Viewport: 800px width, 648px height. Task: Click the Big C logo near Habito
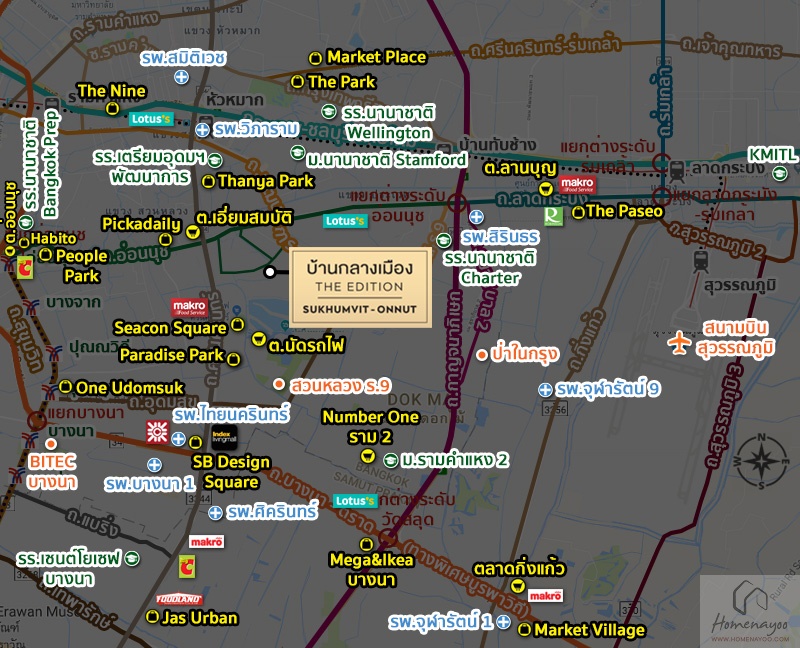[x=25, y=267]
